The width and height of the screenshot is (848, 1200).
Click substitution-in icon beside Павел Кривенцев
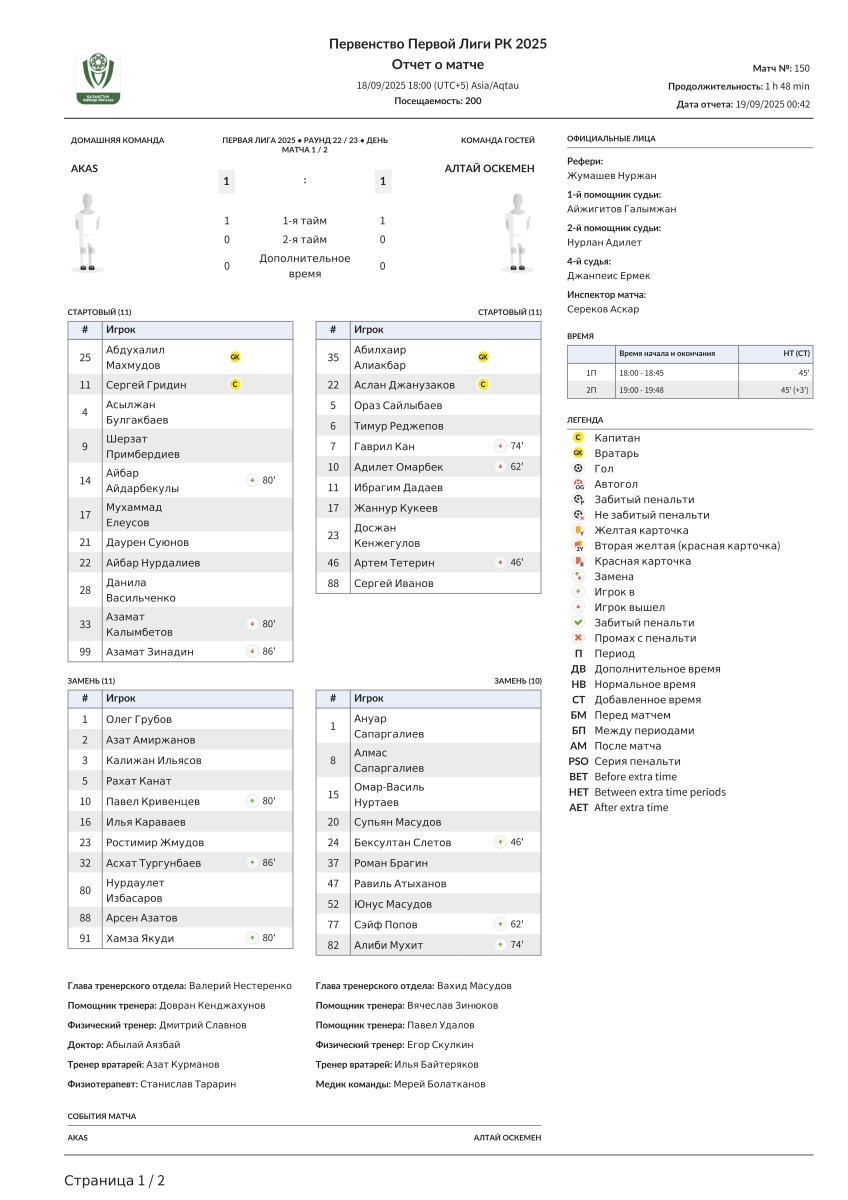252,801
